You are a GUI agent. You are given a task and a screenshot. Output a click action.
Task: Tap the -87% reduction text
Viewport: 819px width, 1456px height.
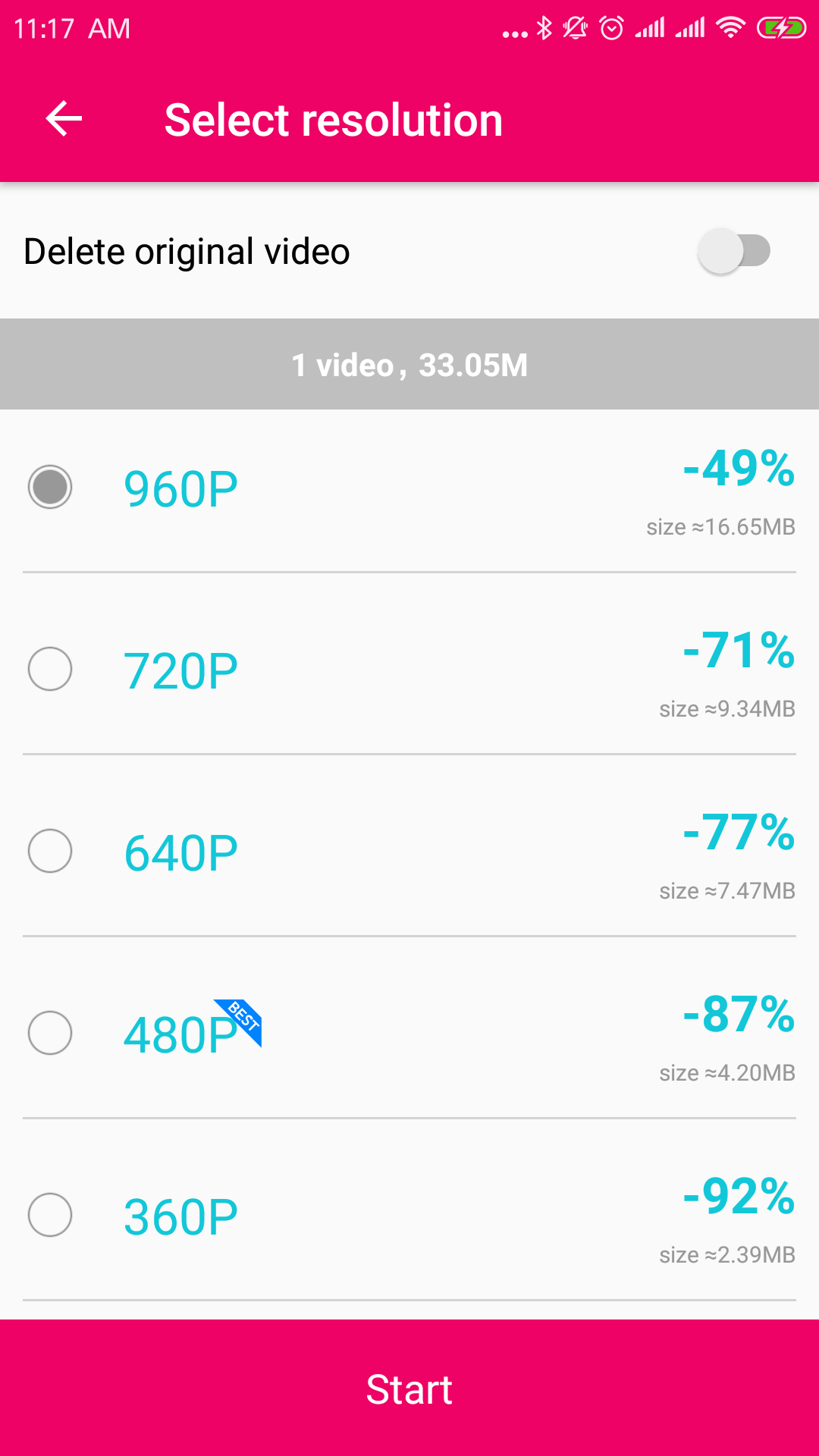tap(739, 1014)
